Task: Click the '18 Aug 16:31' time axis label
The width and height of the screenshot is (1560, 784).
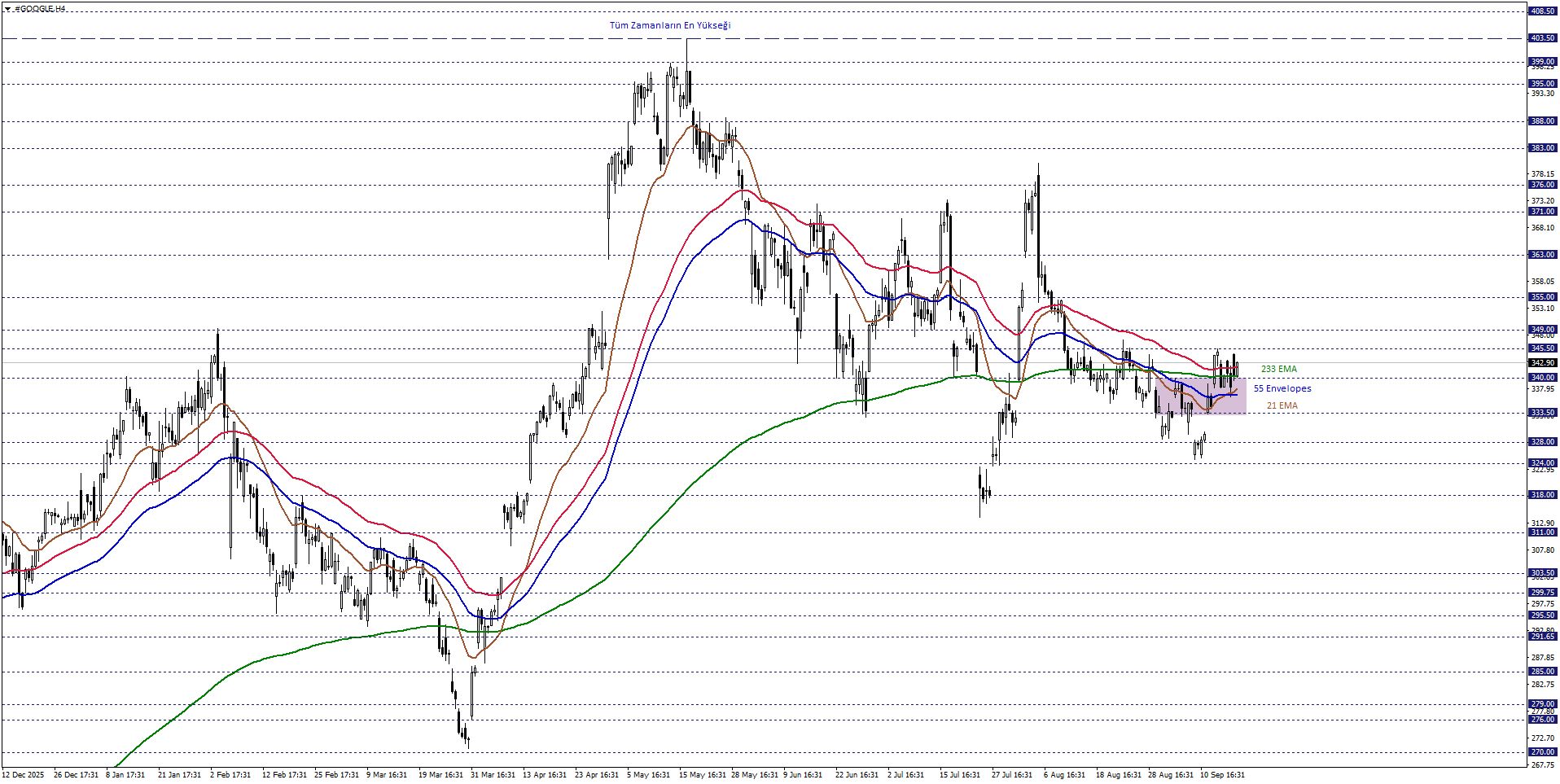Action: [x=1118, y=775]
